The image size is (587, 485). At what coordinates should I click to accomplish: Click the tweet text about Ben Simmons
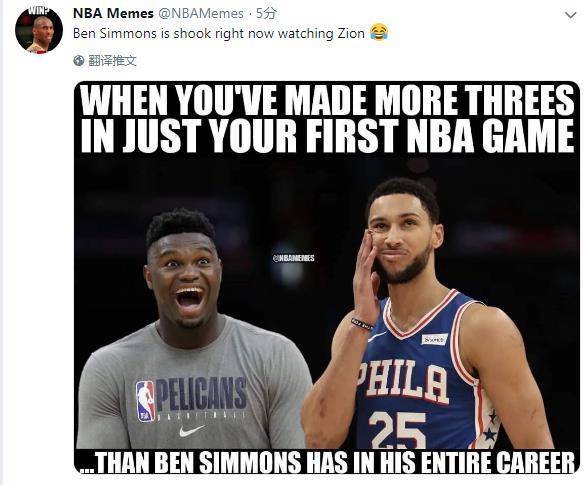(x=219, y=33)
